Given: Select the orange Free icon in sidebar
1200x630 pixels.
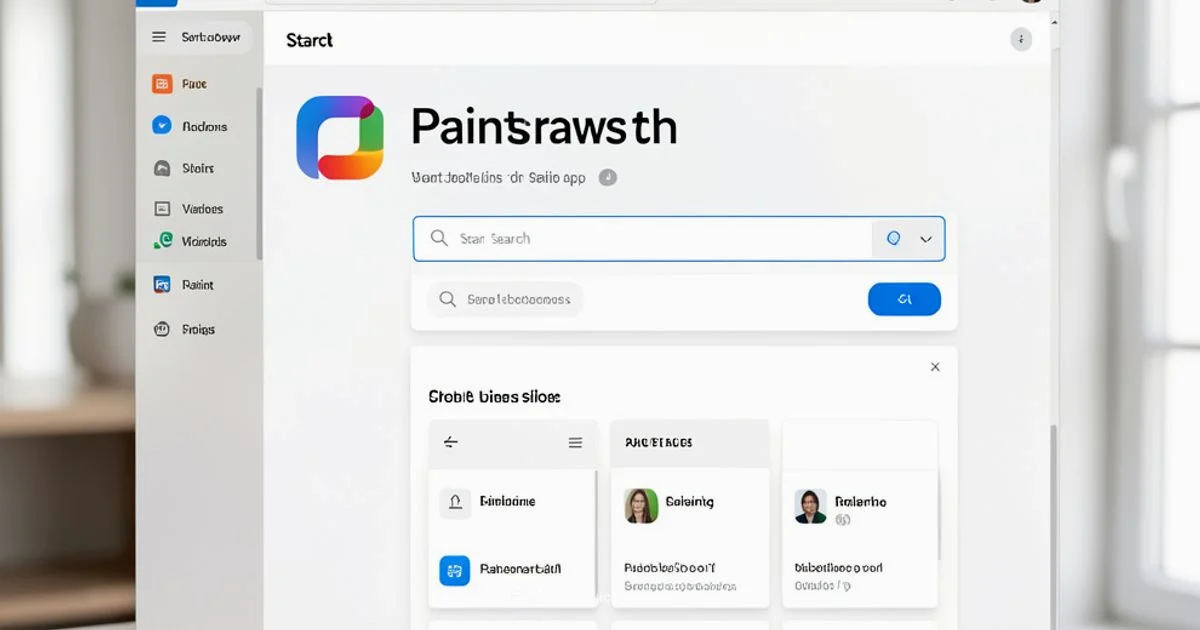Looking at the screenshot, I should click(x=160, y=84).
